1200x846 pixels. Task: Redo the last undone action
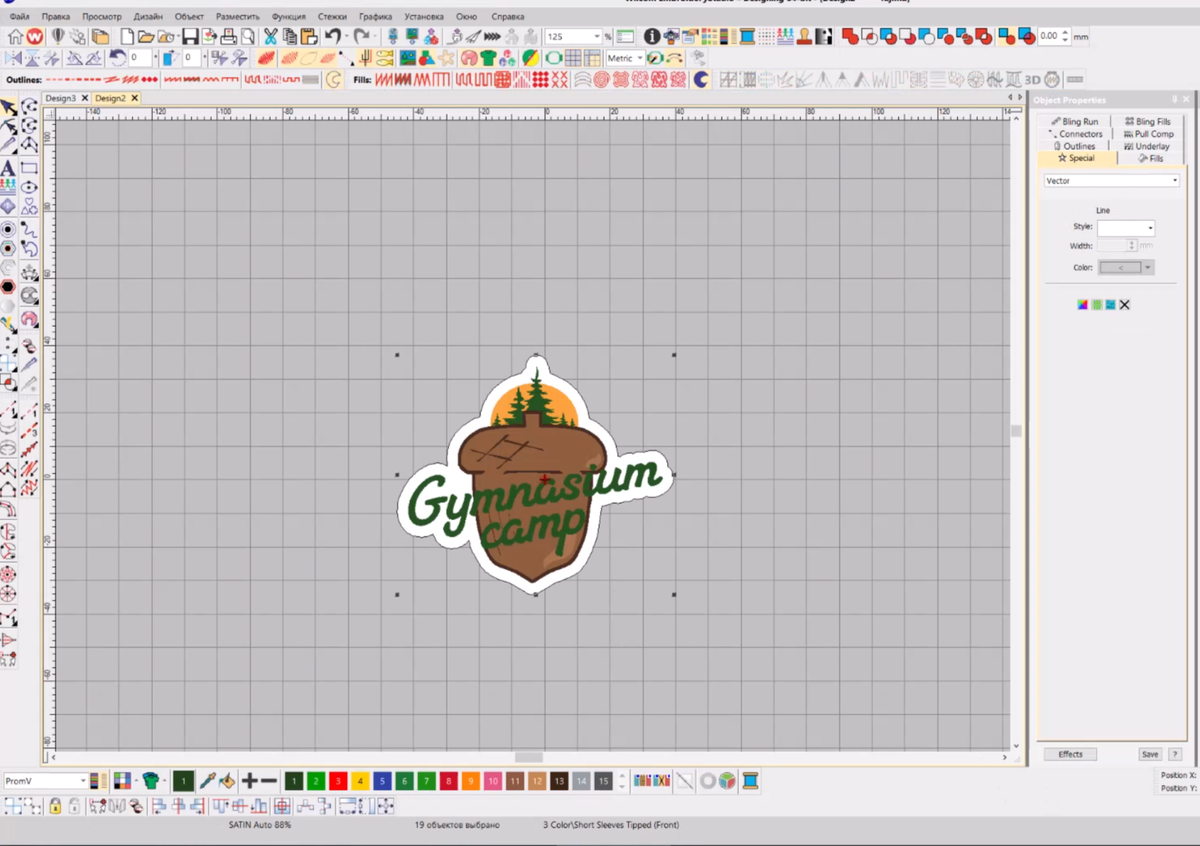361,36
